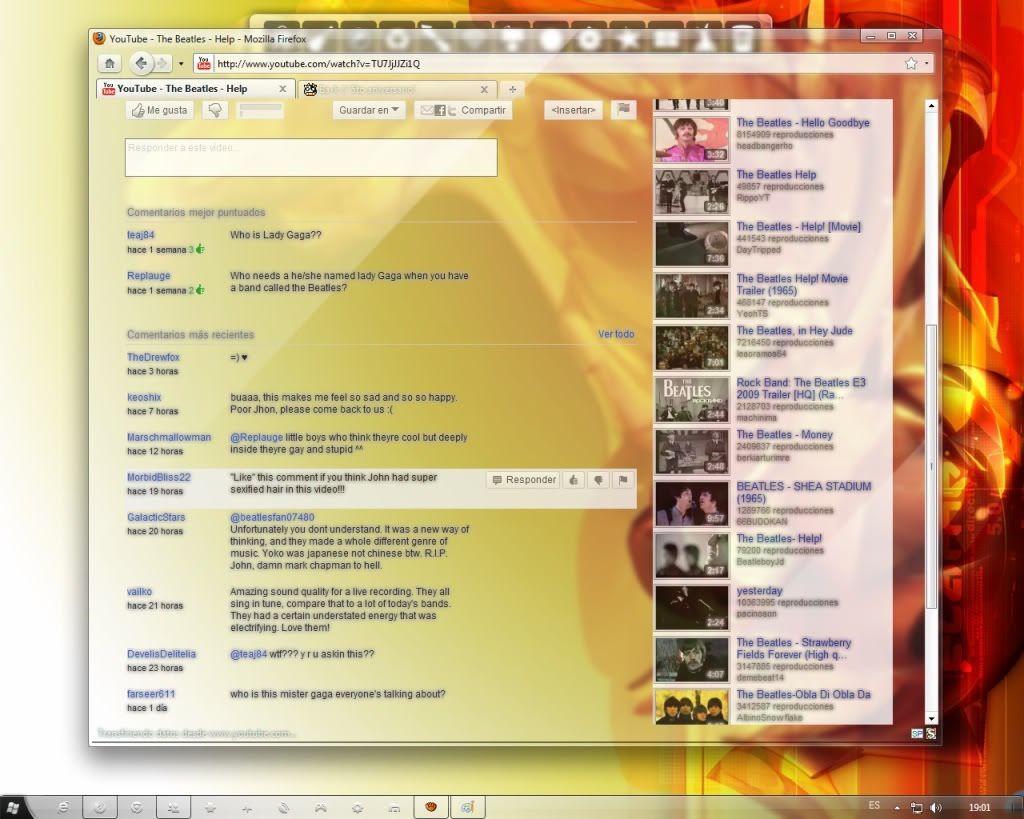Close the second browser tab
This screenshot has height=819, width=1024.
coord(484,89)
